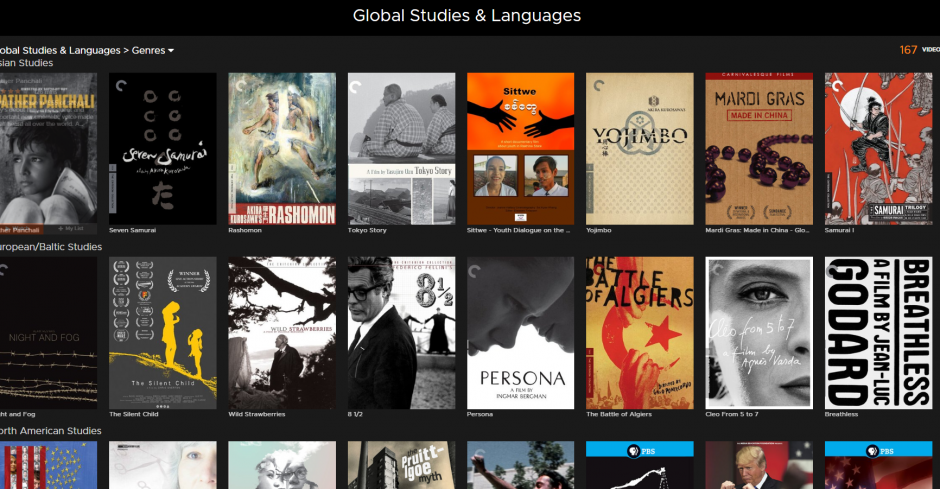Click the Seven Samurai title text
Viewport: 940px width, 489px height.
(x=132, y=230)
